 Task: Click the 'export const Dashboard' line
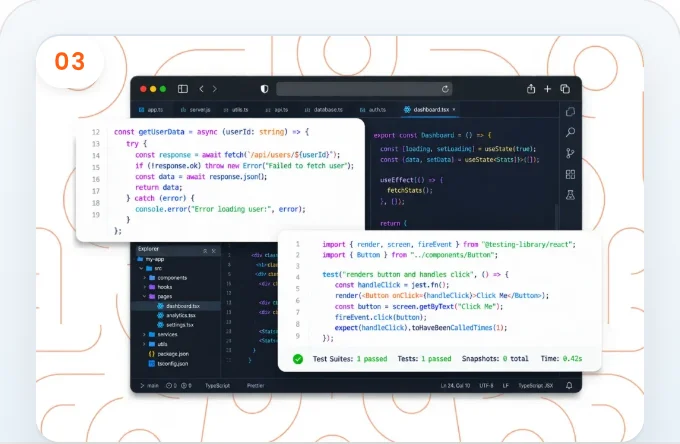click(432, 135)
